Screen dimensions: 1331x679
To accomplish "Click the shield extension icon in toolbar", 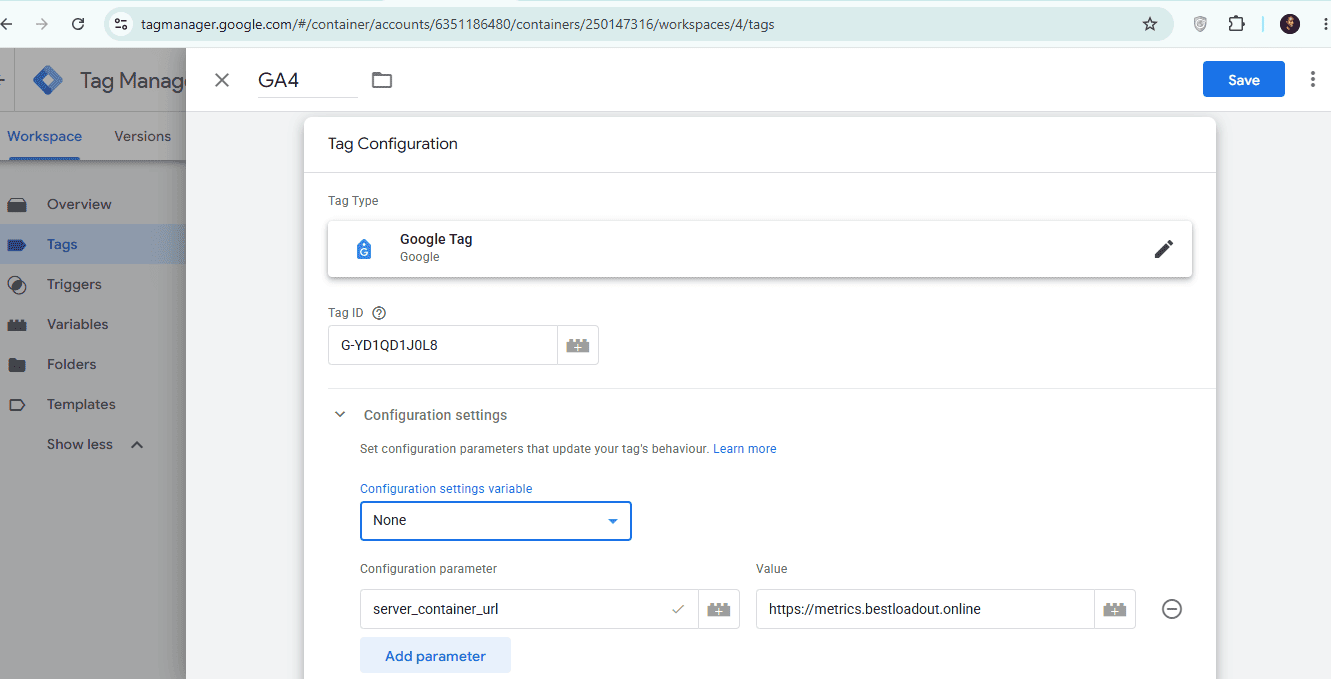I will [x=1200, y=24].
